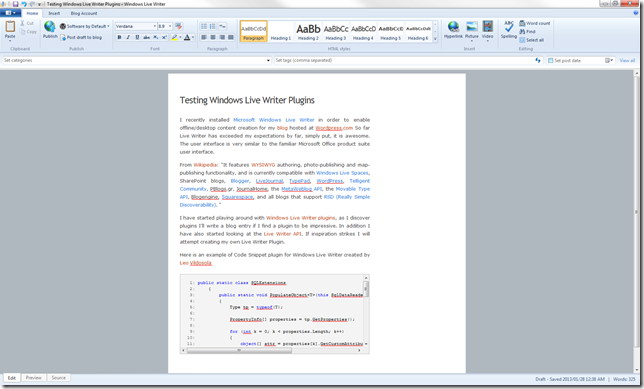Justify the paragraph text
The image size is (644, 389).
coord(231,37)
